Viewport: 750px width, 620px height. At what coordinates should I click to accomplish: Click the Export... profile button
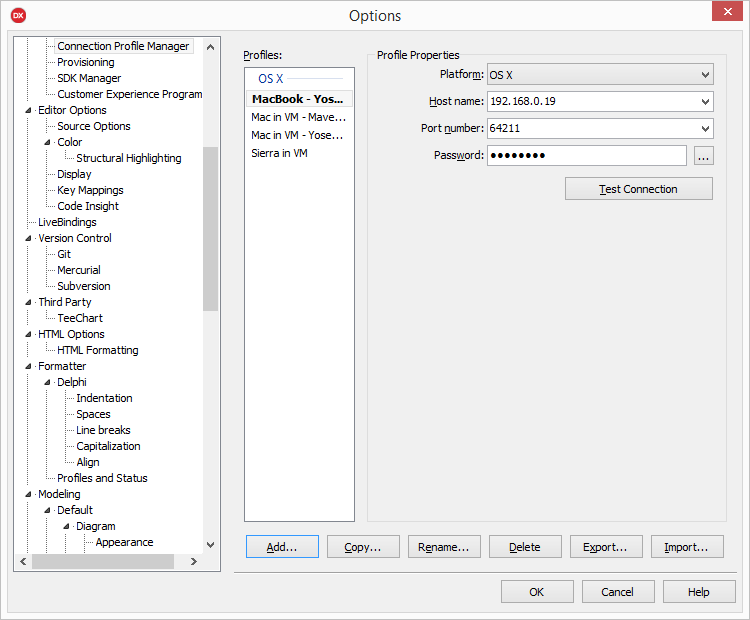click(x=606, y=547)
